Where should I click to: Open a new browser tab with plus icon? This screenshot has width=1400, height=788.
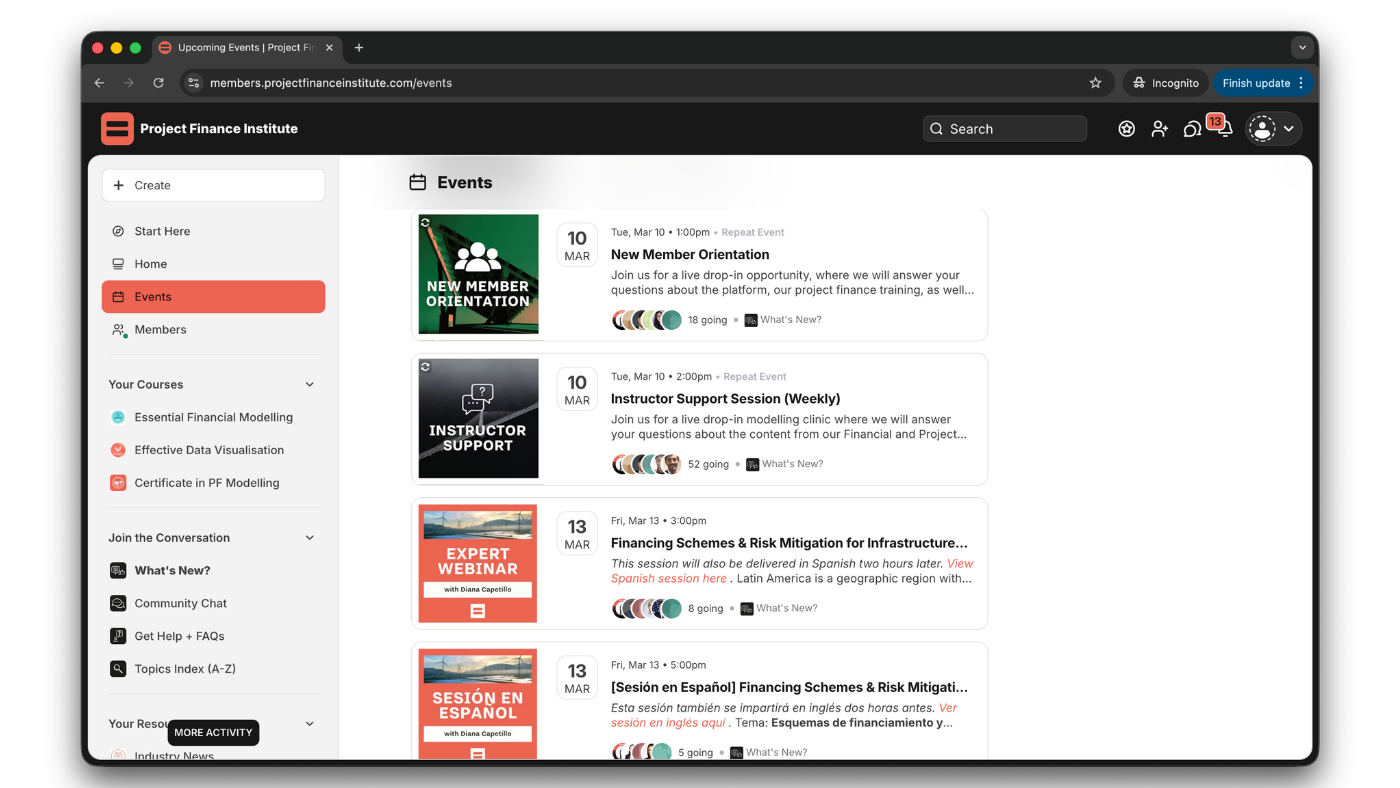(359, 47)
